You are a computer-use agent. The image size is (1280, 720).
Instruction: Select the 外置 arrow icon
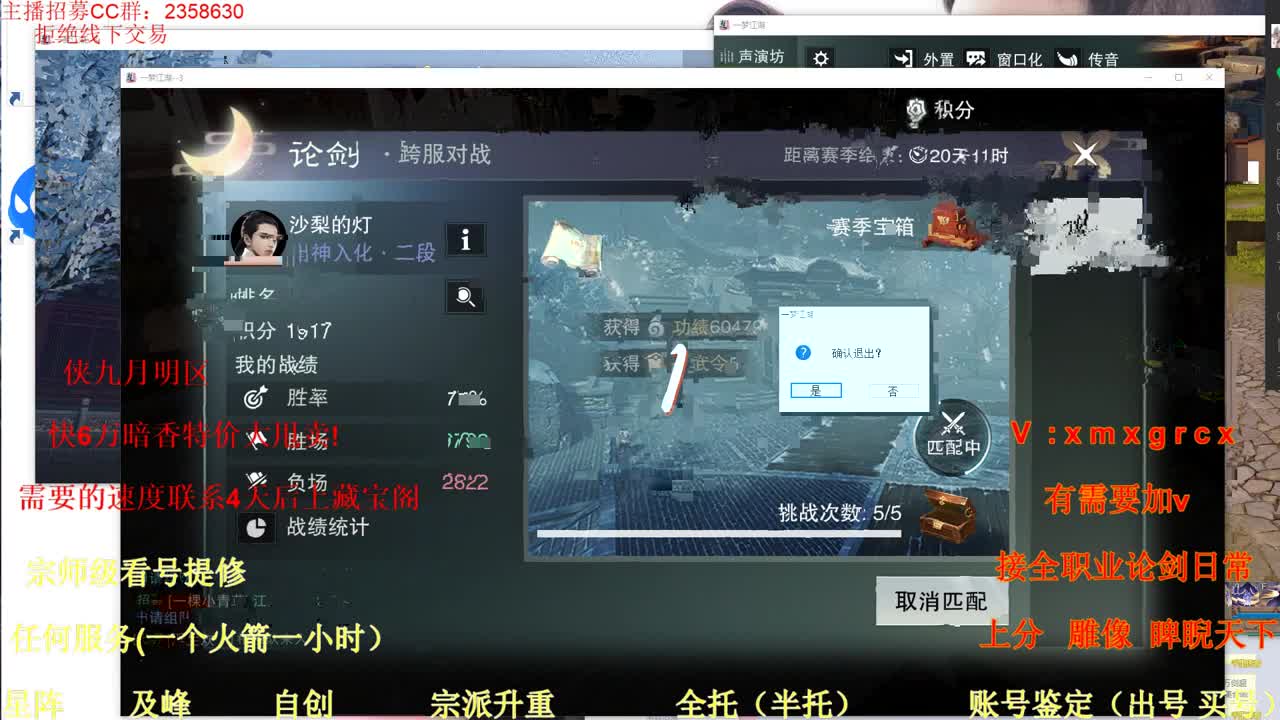[x=904, y=59]
